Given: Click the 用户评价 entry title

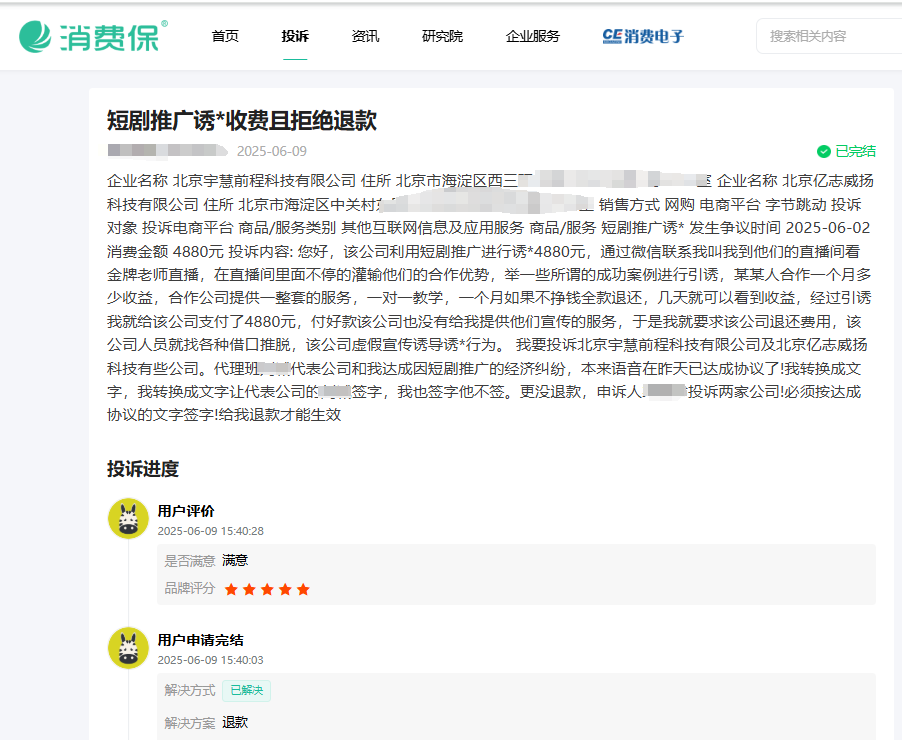Looking at the screenshot, I should 186,511.
